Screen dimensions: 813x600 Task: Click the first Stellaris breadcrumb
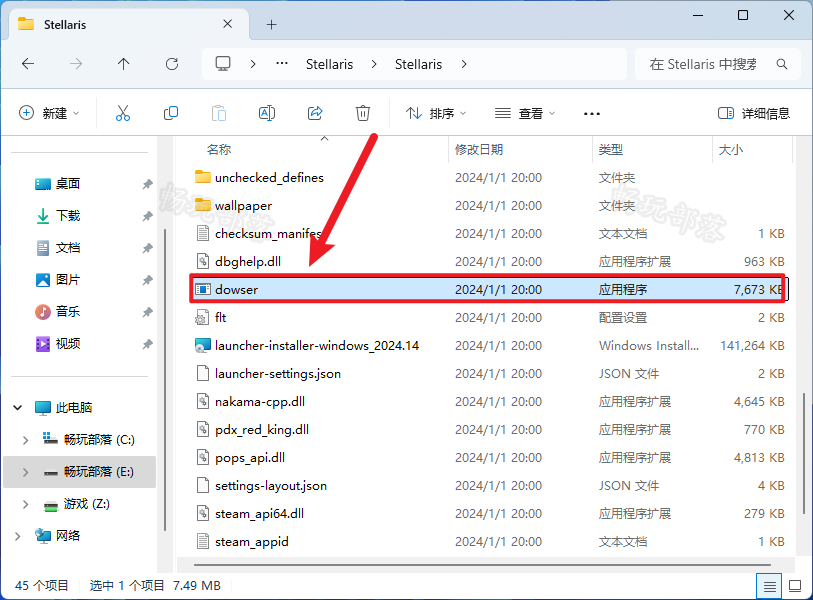point(329,64)
